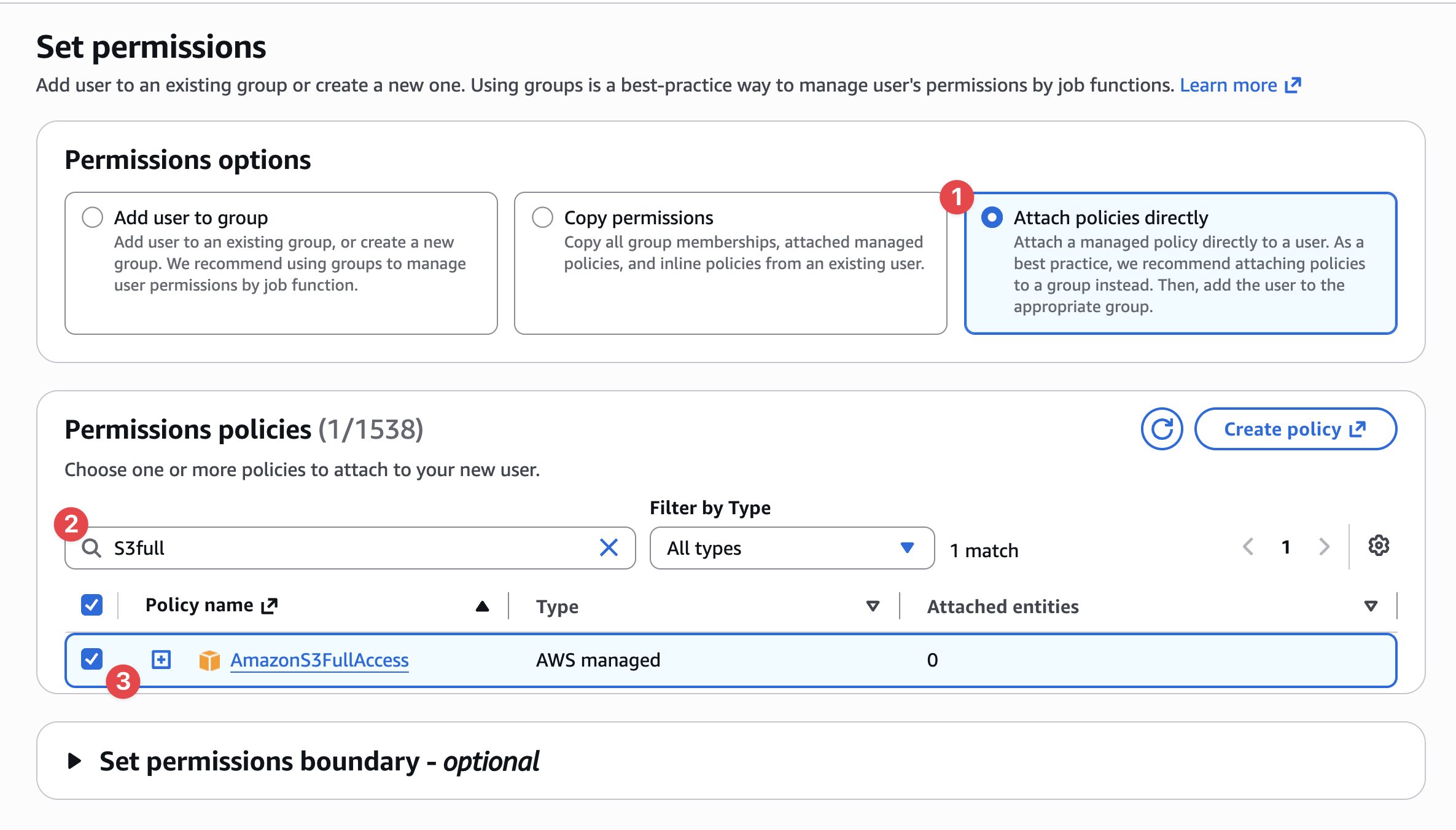Click Policy name column external link icon
Viewport: 1456px width, 830px height.
coord(270,606)
